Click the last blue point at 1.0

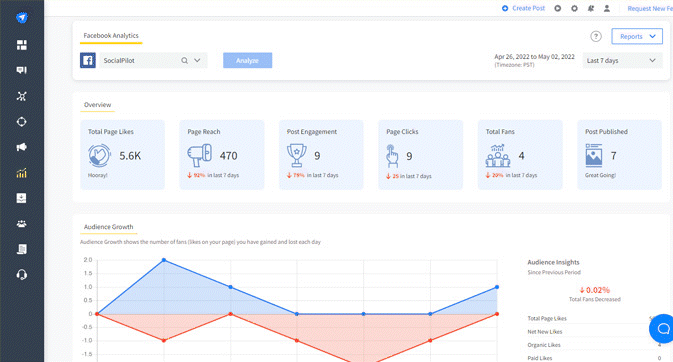pos(497,287)
